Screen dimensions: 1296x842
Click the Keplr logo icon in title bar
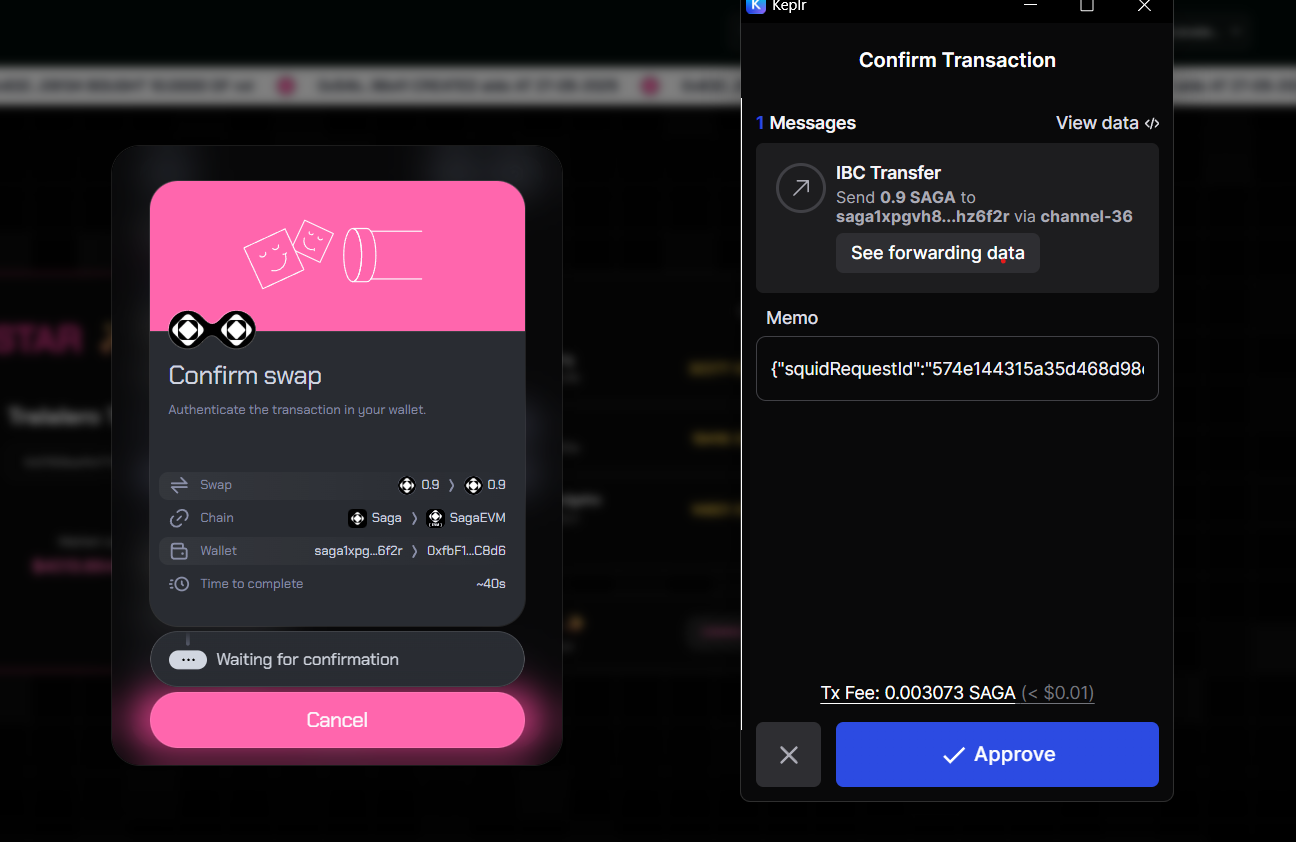coord(756,5)
